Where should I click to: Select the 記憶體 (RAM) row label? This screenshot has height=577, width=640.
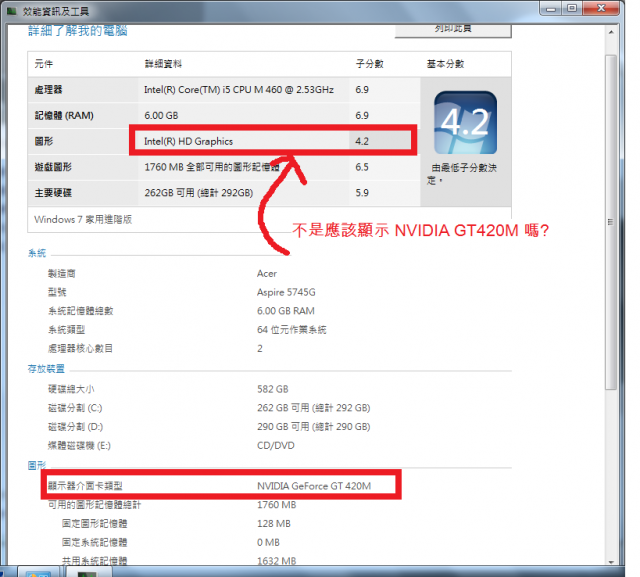click(64, 115)
